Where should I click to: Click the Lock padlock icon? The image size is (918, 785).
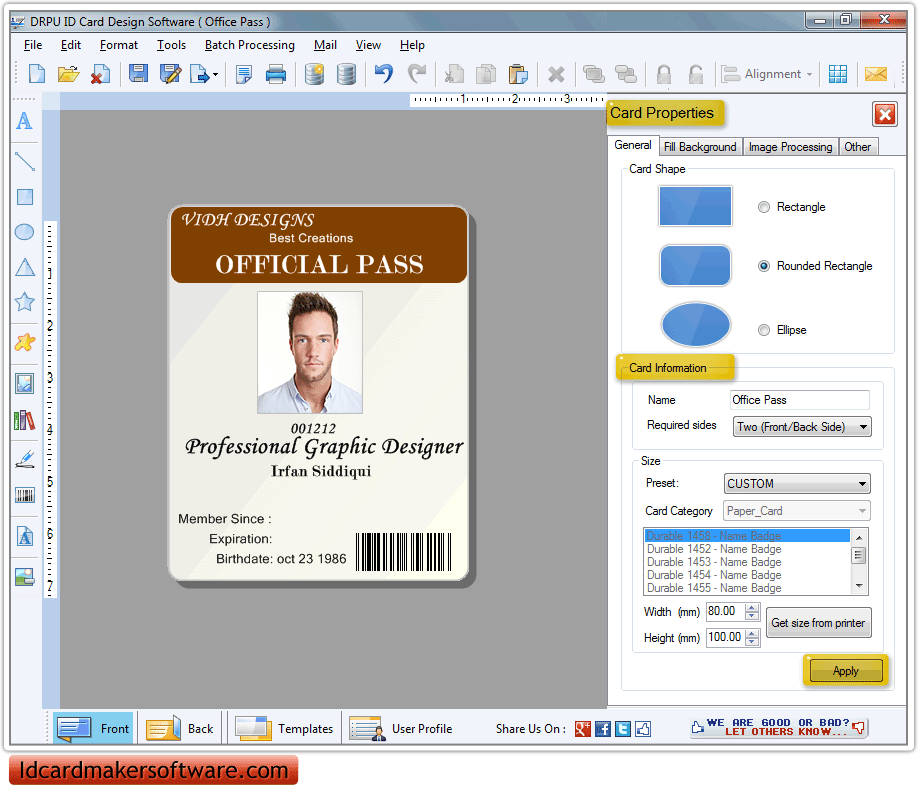pos(663,74)
